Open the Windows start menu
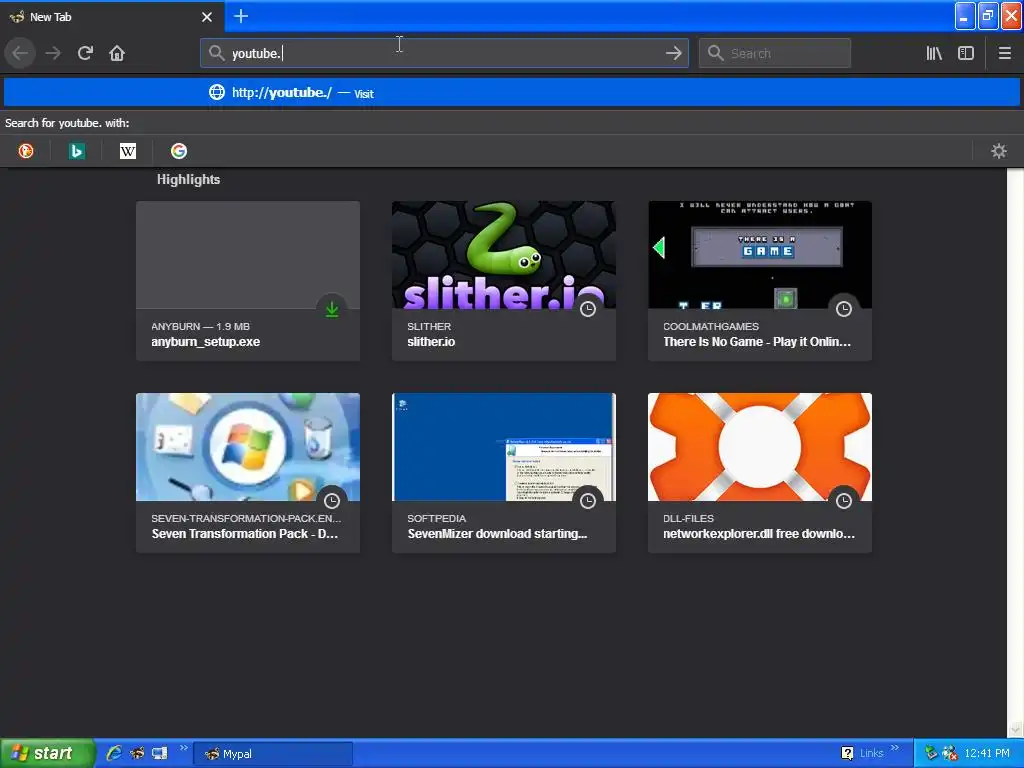The image size is (1024, 768). pos(47,754)
